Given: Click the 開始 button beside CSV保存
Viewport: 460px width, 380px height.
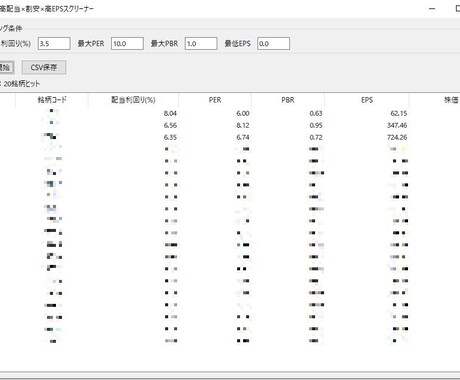Looking at the screenshot, I should pyautogui.click(x=6, y=68).
